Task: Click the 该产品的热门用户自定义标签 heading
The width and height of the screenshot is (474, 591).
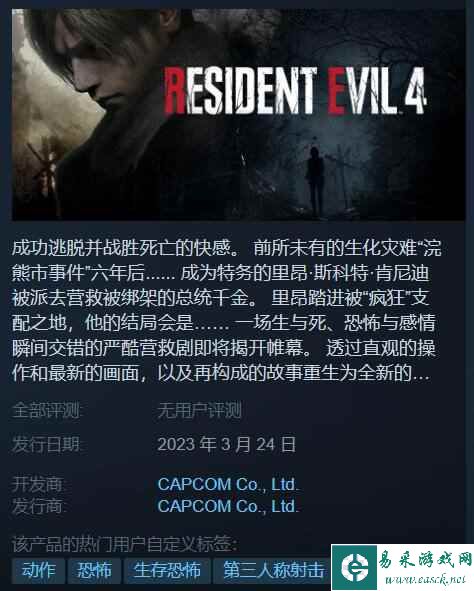Action: pos(124,544)
